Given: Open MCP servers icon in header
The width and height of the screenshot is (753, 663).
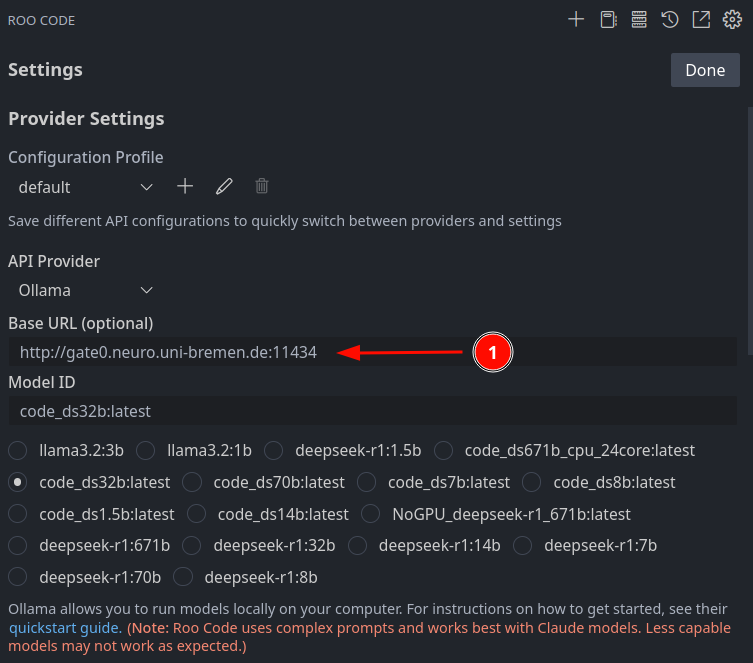Looking at the screenshot, I should pyautogui.click(x=639, y=20).
